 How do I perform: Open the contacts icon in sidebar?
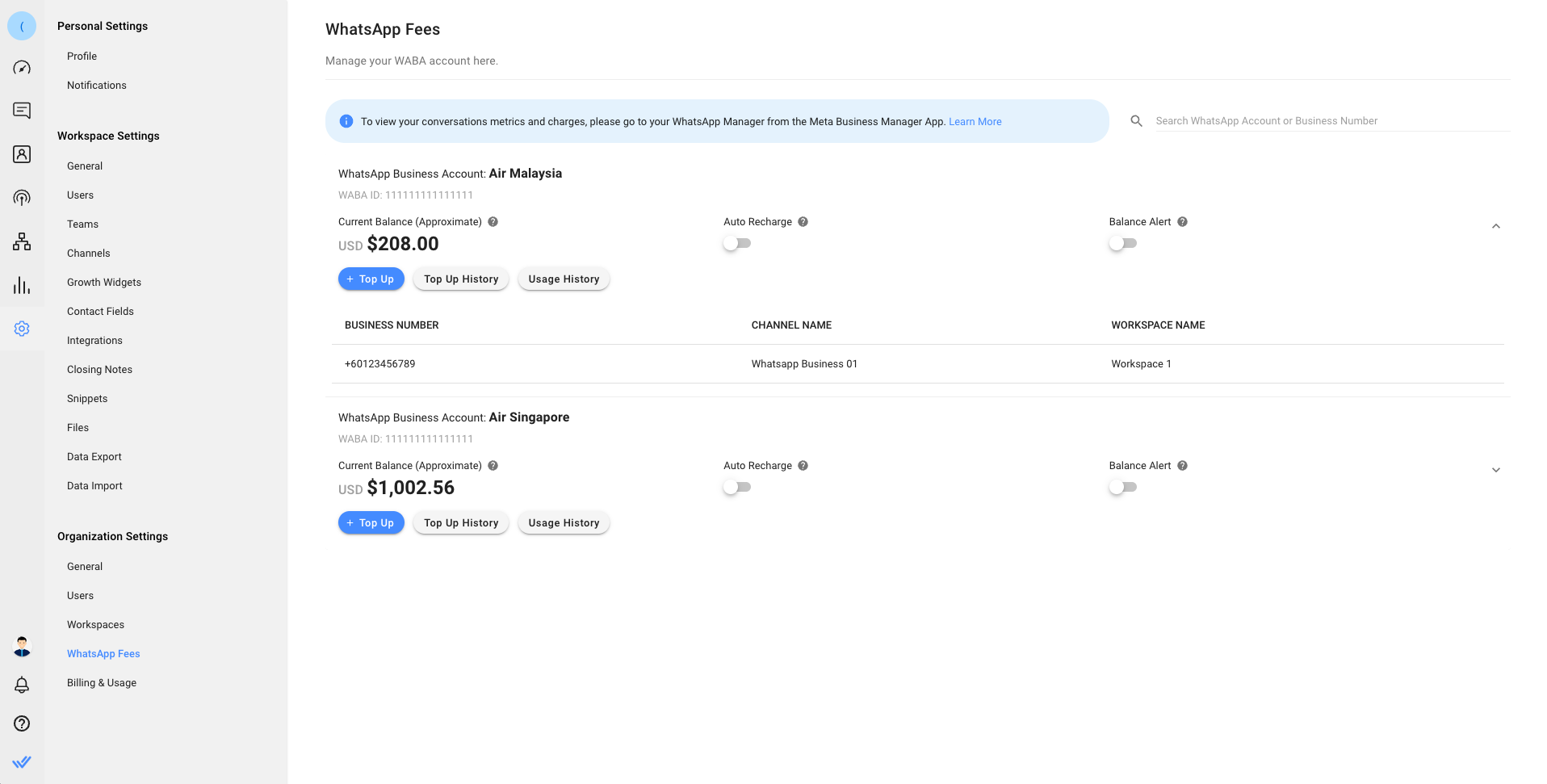pyautogui.click(x=22, y=154)
